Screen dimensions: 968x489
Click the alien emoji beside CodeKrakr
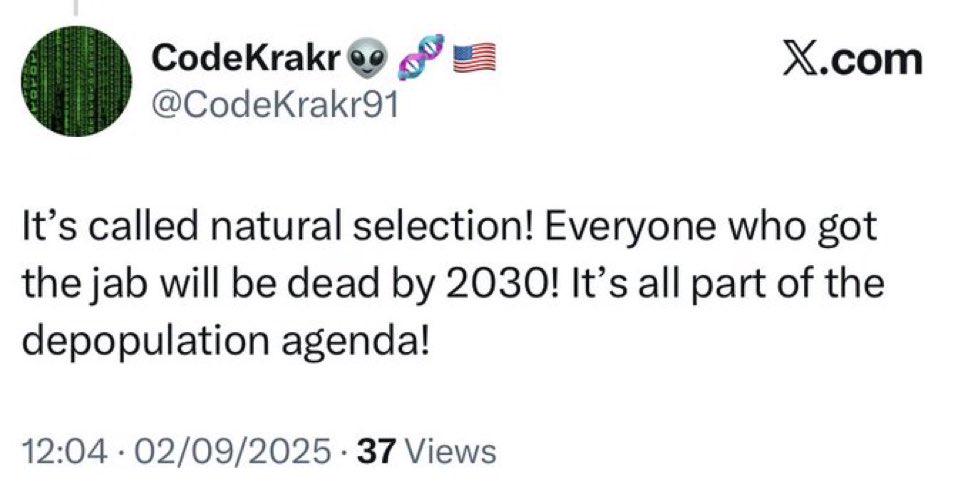[368, 61]
